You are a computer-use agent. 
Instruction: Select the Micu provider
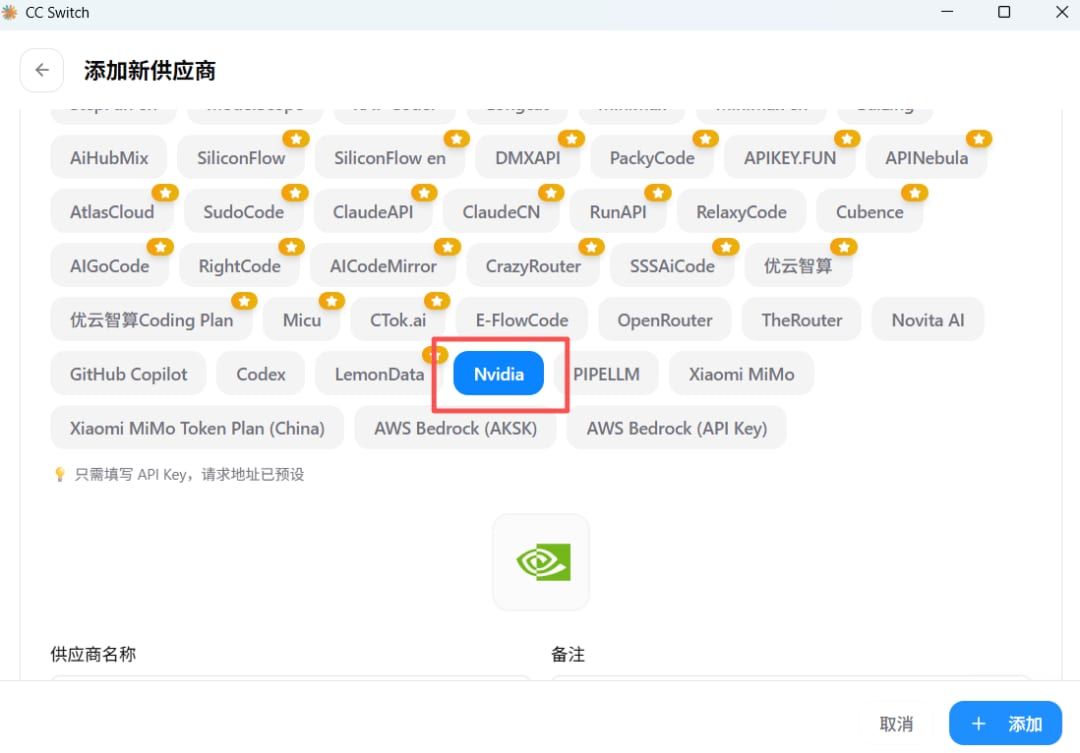[302, 320]
